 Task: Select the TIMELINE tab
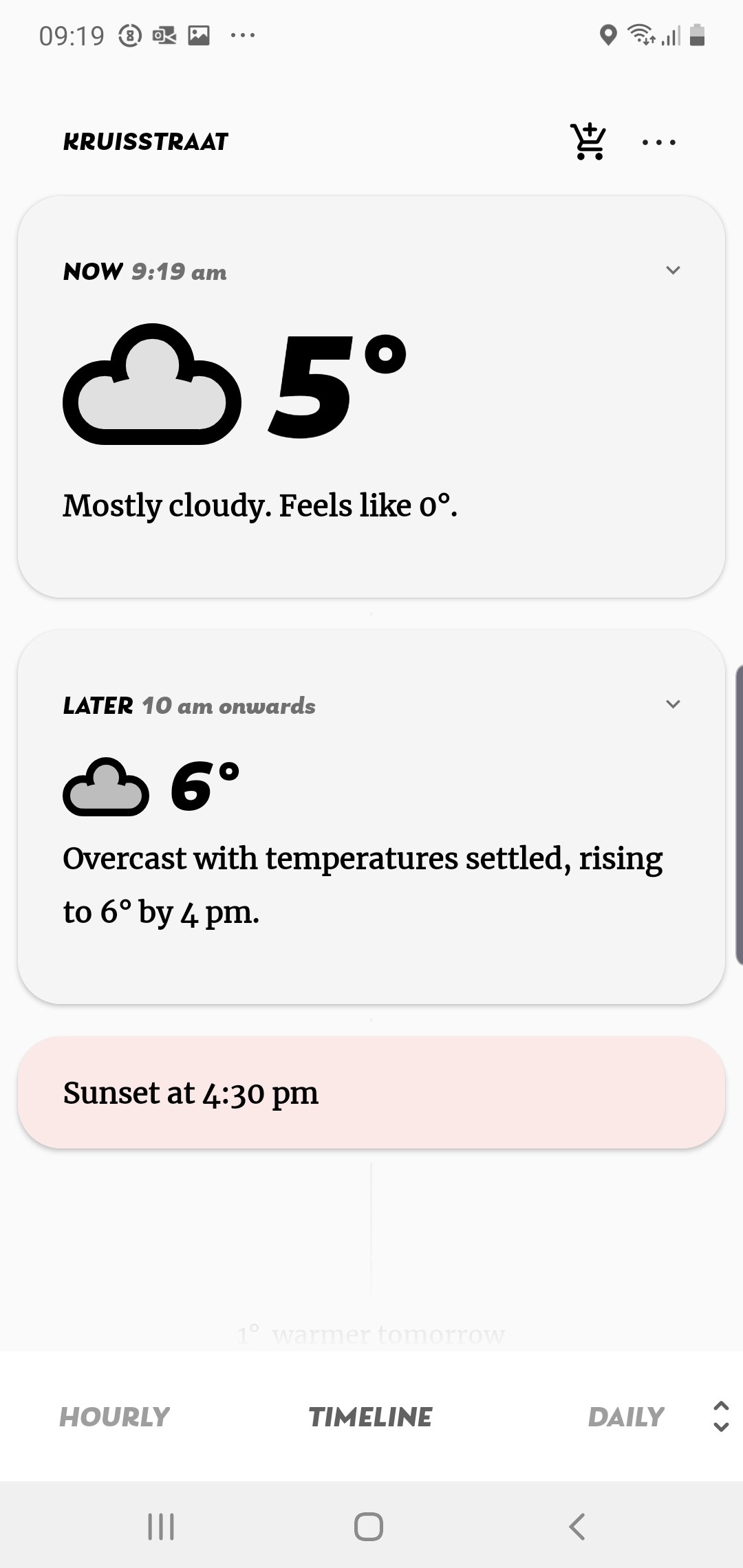[370, 1417]
